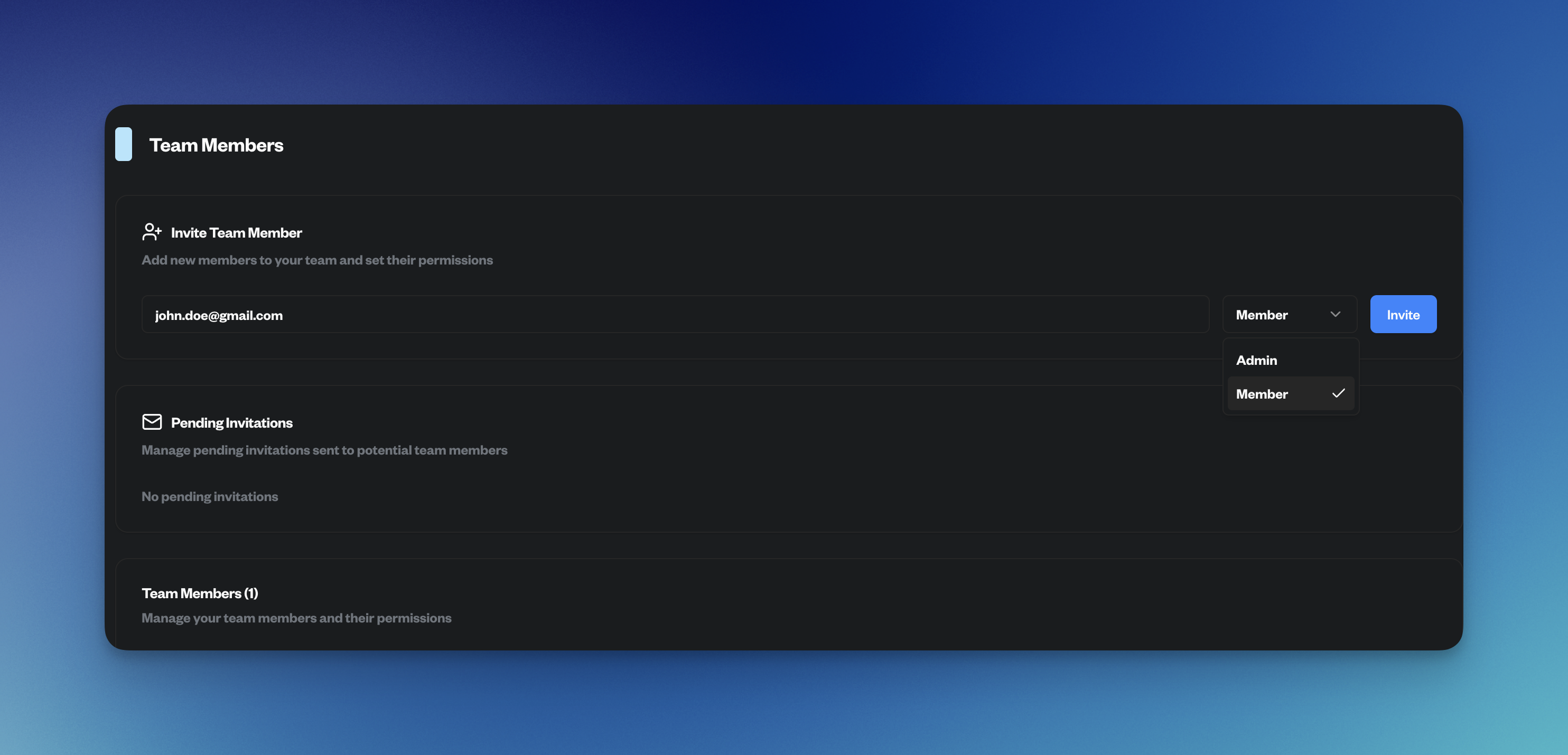Click the chevron arrow in the role selector
Screen dimensions: 1568x755
point(1336,315)
